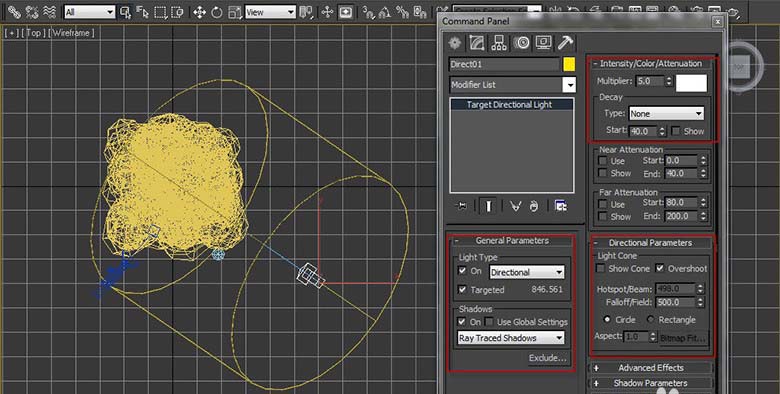This screenshot has width=780, height=394.
Task: Click the Multiplier value field
Action: click(x=650, y=81)
